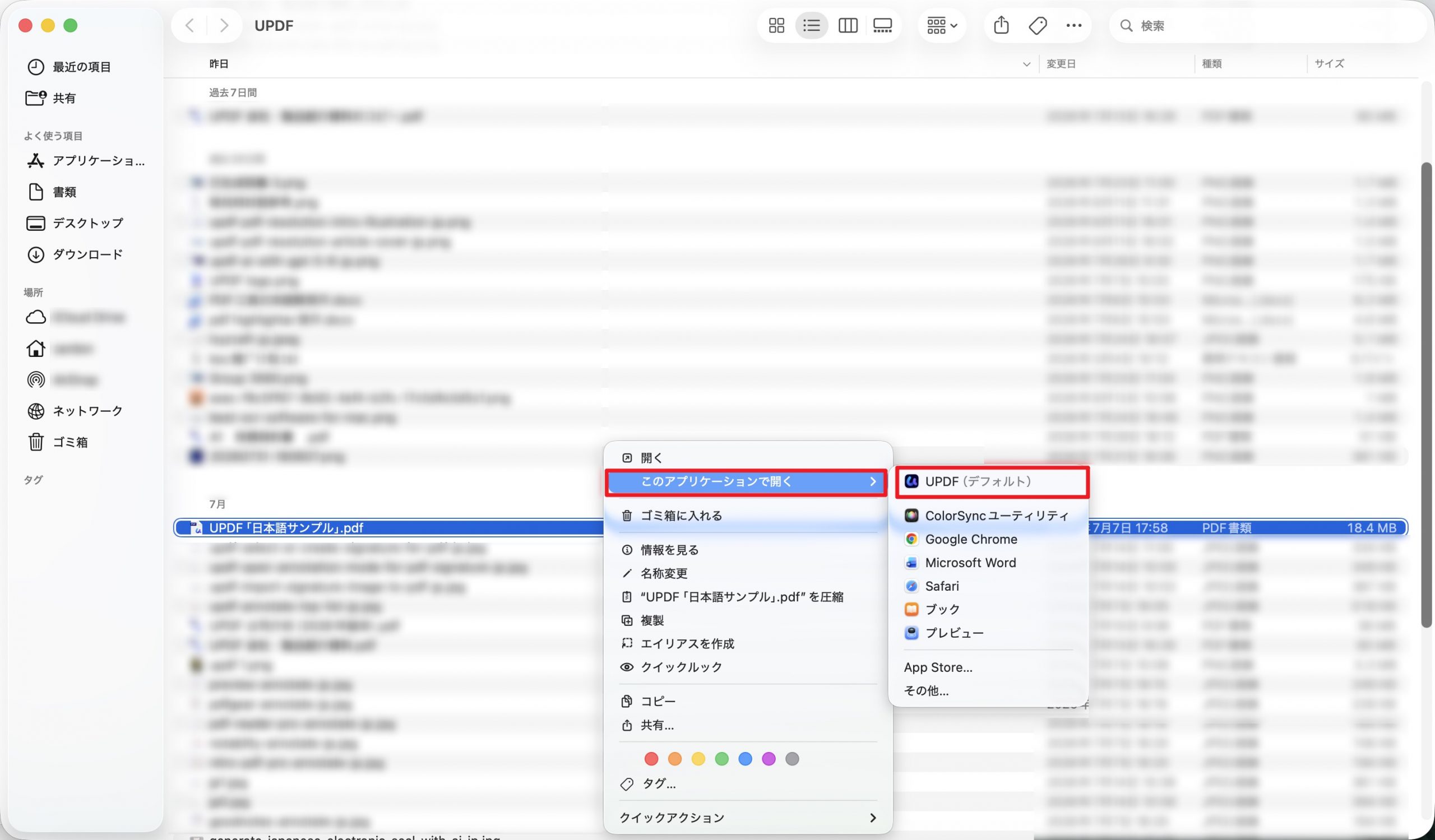
Task: Click the home icon in sidebar
Action: [x=36, y=349]
